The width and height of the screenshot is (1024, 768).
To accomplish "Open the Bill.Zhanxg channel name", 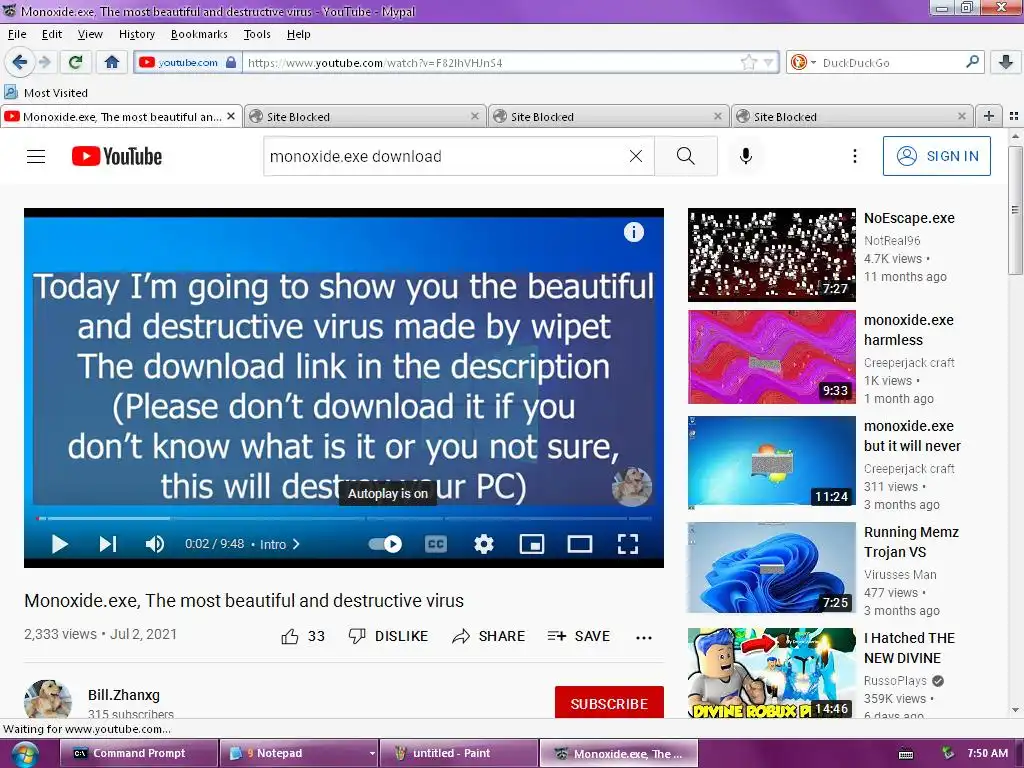I will point(124,695).
